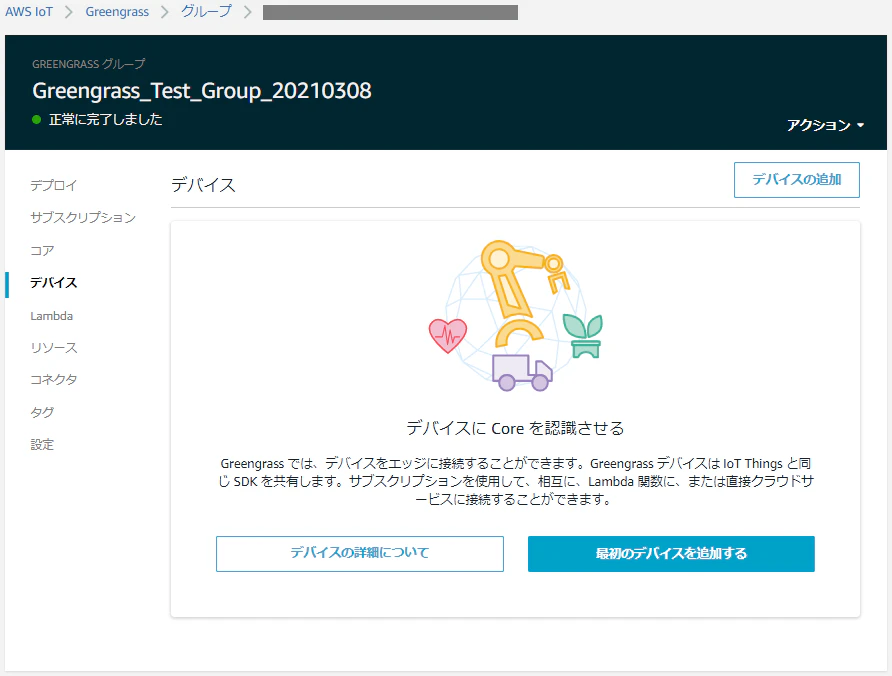
Task: Click the green status dot indicator
Action: pyautogui.click(x=36, y=119)
